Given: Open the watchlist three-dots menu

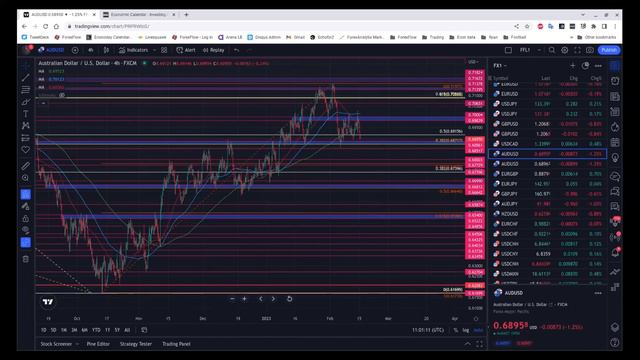Looking at the screenshot, I should coord(598,65).
